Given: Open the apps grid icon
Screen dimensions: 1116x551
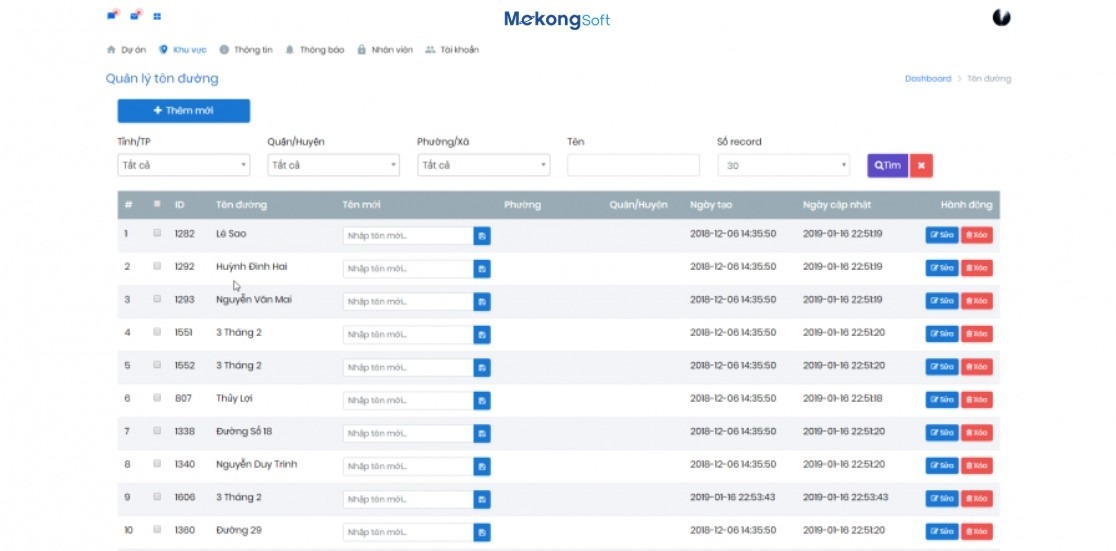Looking at the screenshot, I should tap(157, 16).
